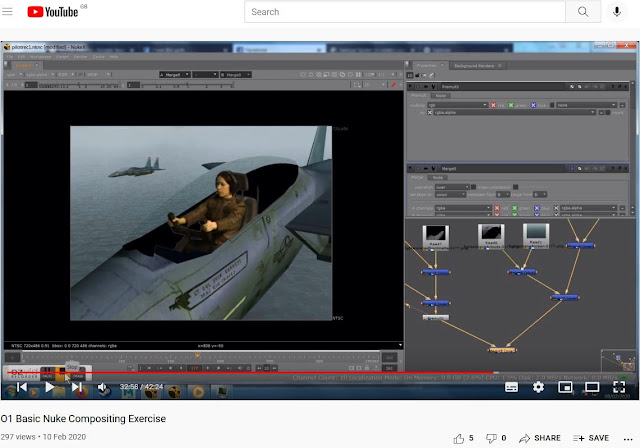
Task: Enter full screen mode
Action: click(619, 387)
